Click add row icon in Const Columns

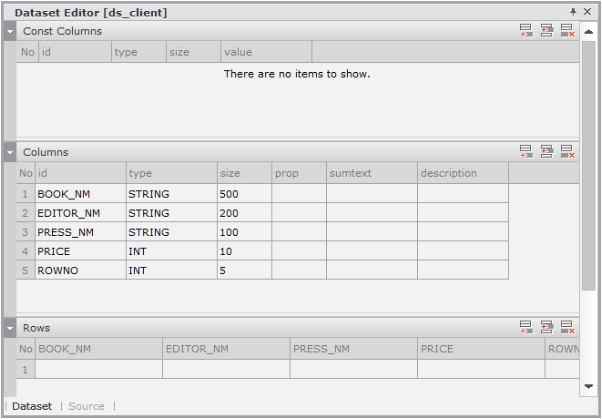(526, 32)
